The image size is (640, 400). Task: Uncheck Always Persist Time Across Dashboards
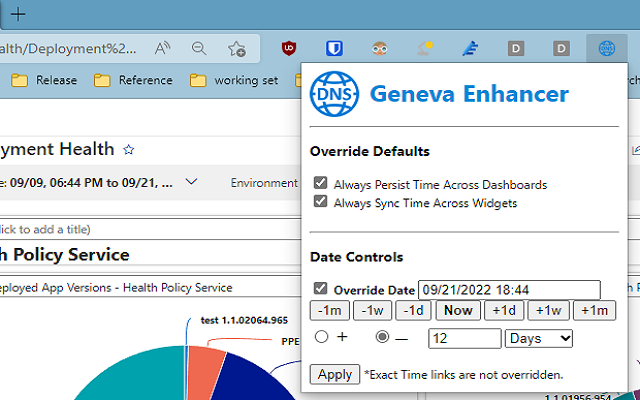tap(320, 182)
